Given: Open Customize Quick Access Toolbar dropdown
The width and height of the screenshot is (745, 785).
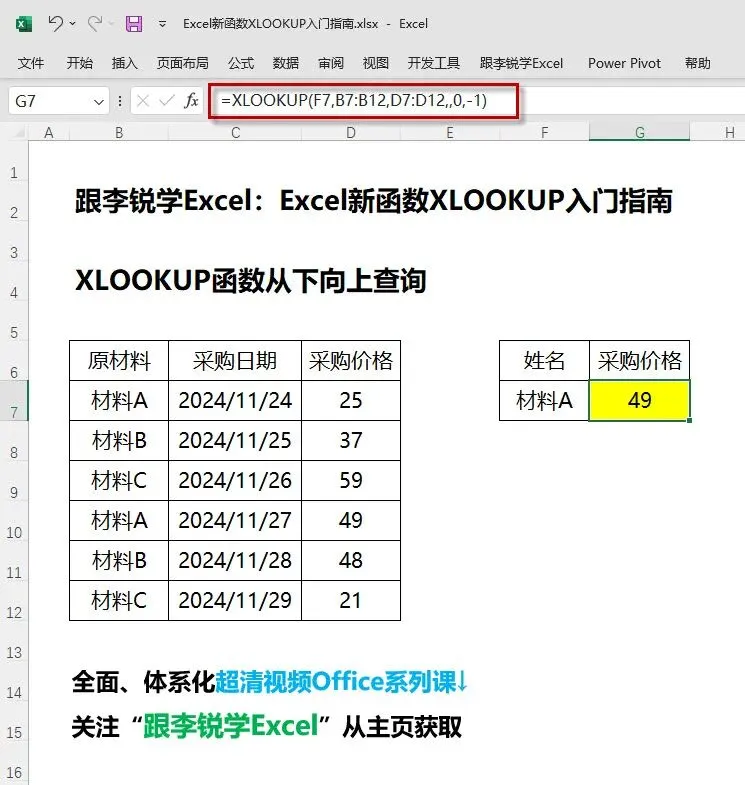Looking at the screenshot, I should (x=162, y=24).
